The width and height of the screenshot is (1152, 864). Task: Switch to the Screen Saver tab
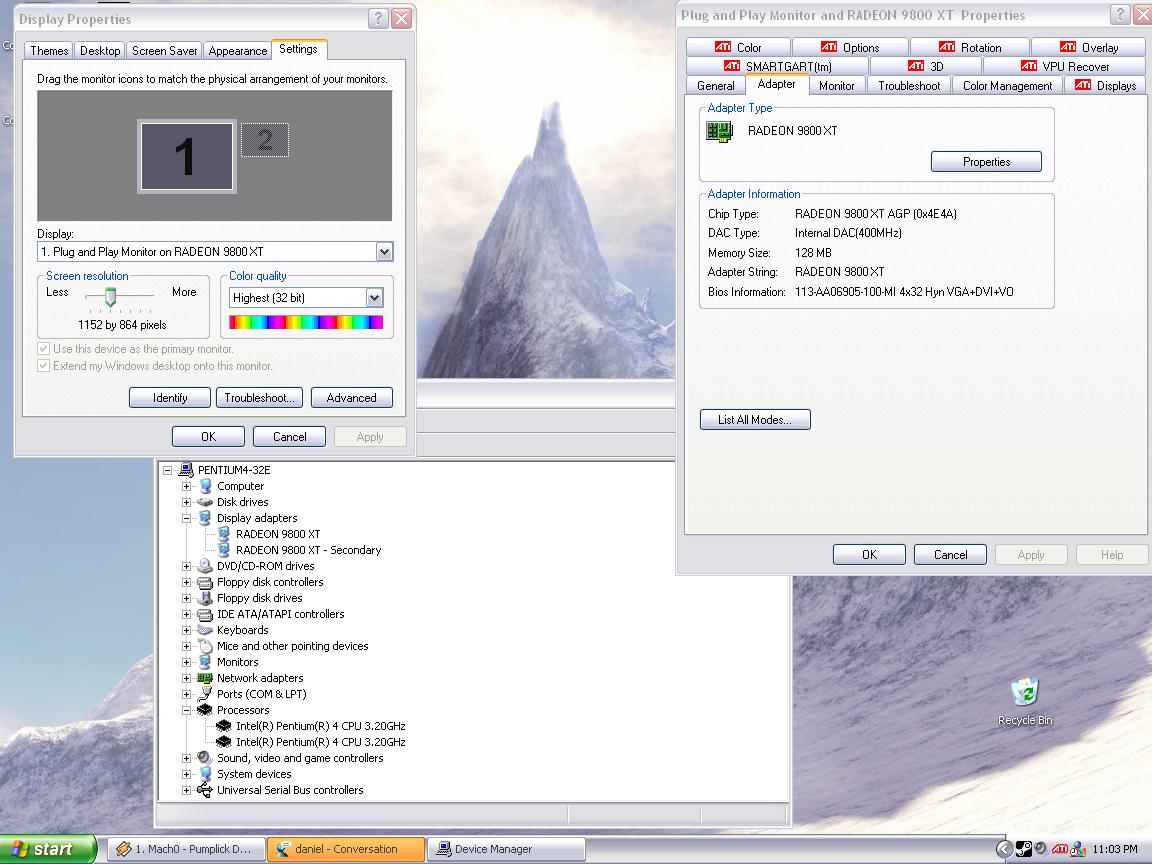165,51
